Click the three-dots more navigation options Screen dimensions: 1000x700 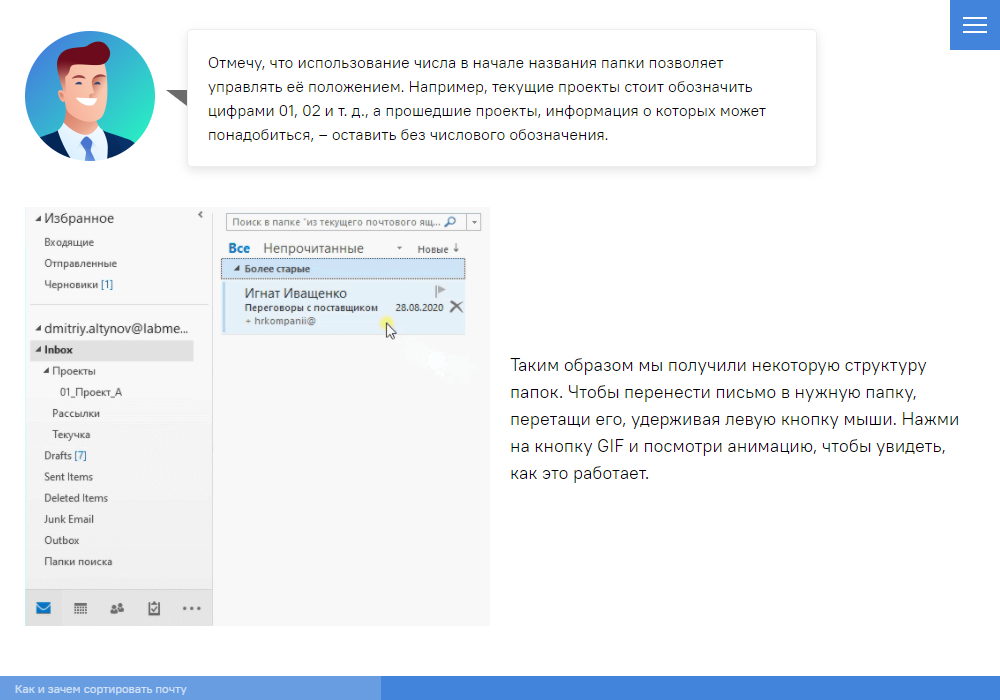[x=191, y=608]
